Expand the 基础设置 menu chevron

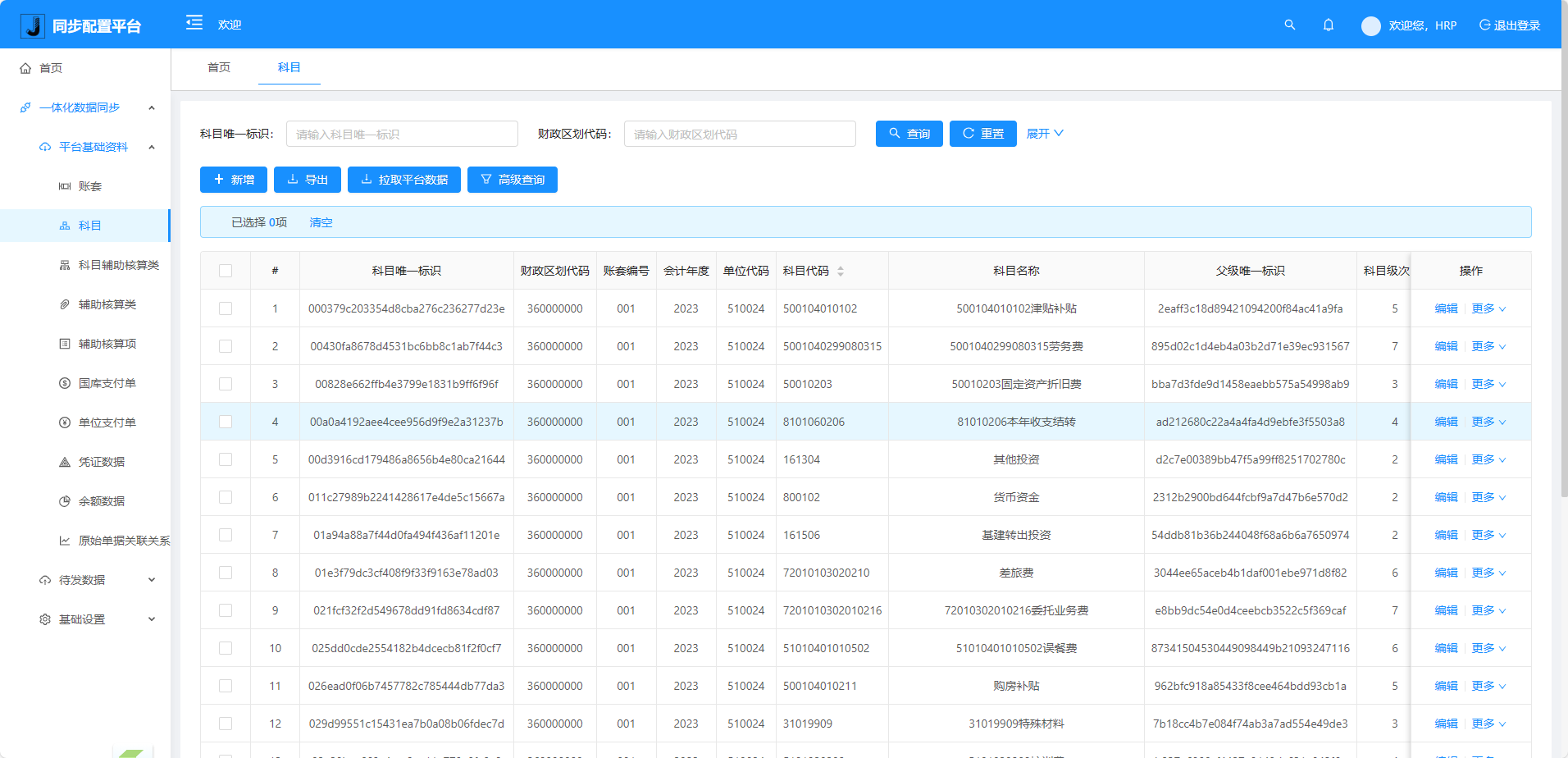point(152,619)
